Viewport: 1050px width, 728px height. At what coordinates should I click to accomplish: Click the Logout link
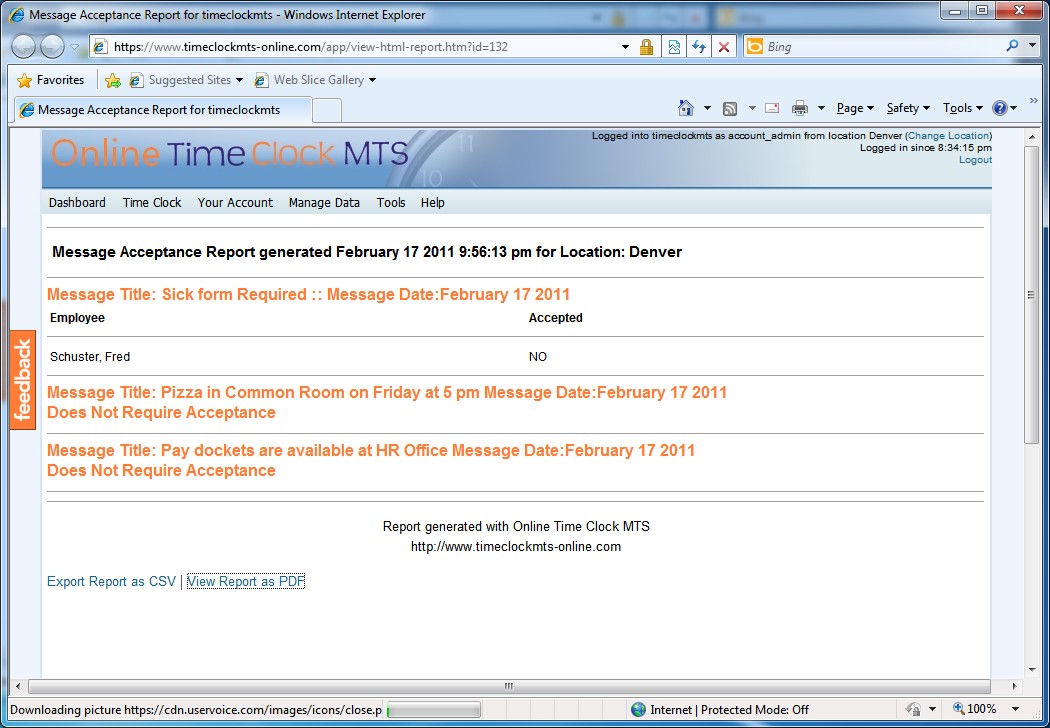975,159
